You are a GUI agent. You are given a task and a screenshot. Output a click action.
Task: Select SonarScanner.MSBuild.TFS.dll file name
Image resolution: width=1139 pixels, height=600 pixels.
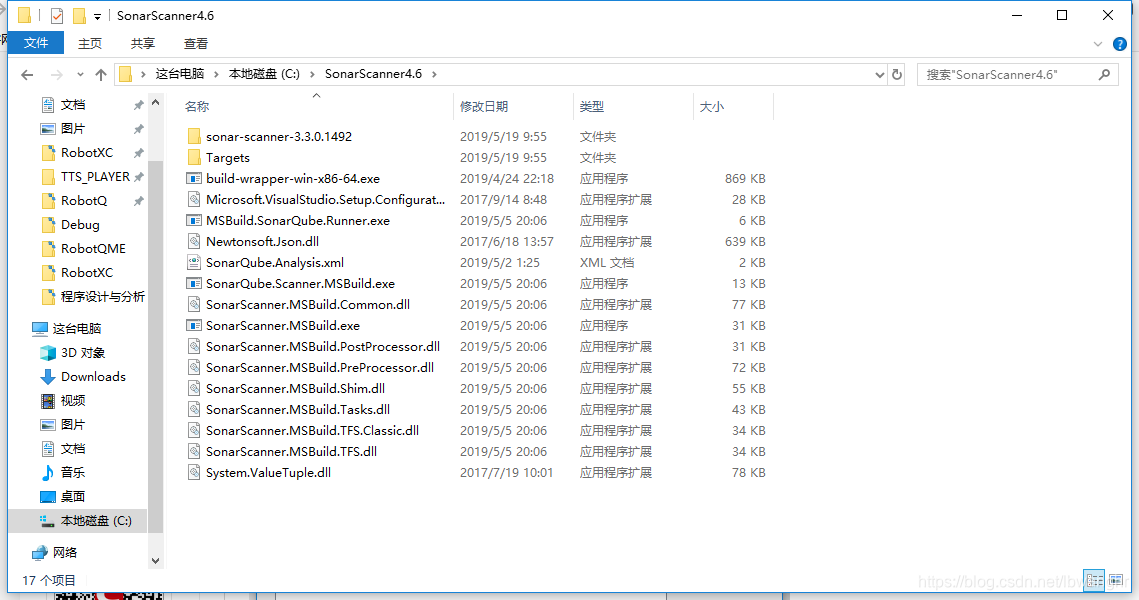point(291,453)
